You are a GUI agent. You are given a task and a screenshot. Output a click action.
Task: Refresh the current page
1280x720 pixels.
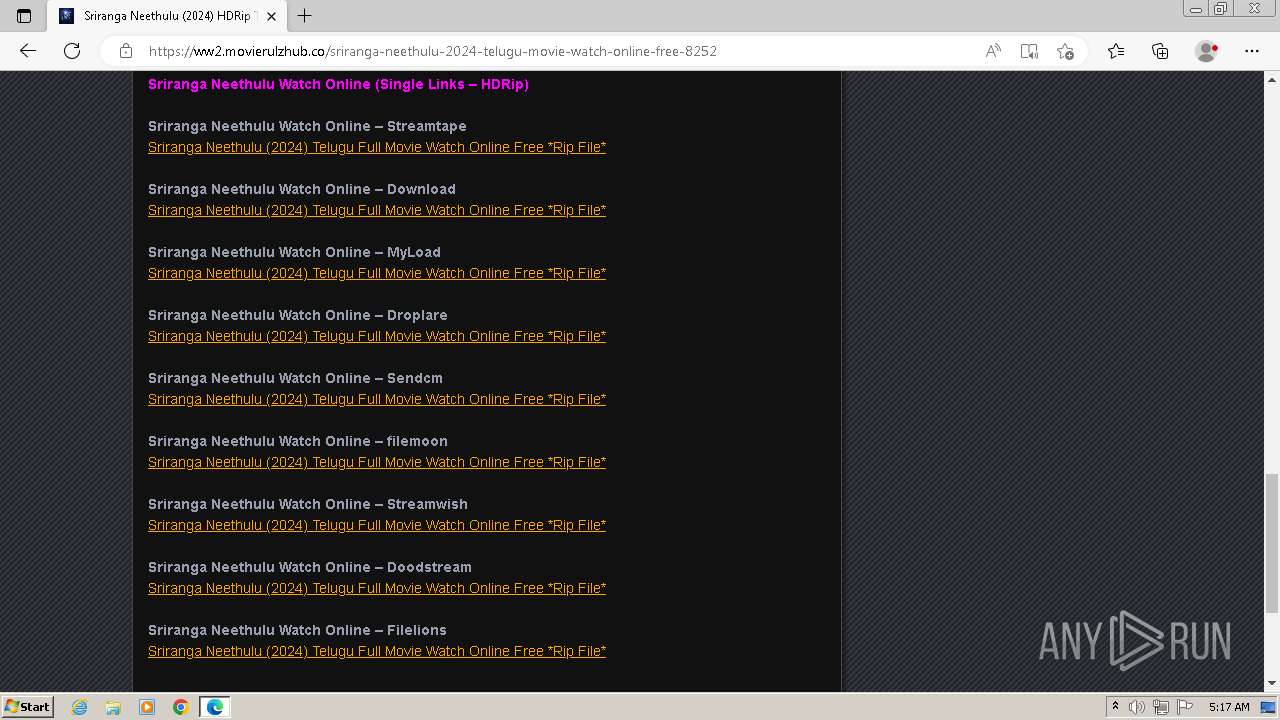point(72,51)
